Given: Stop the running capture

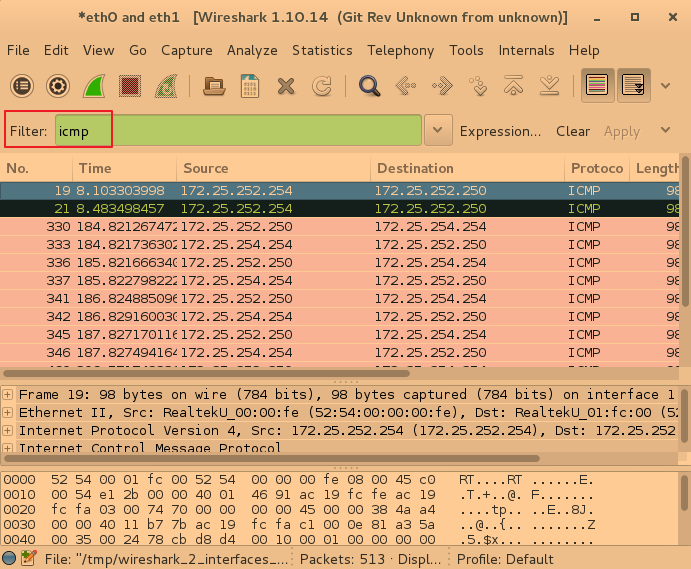Looking at the screenshot, I should [x=130, y=86].
